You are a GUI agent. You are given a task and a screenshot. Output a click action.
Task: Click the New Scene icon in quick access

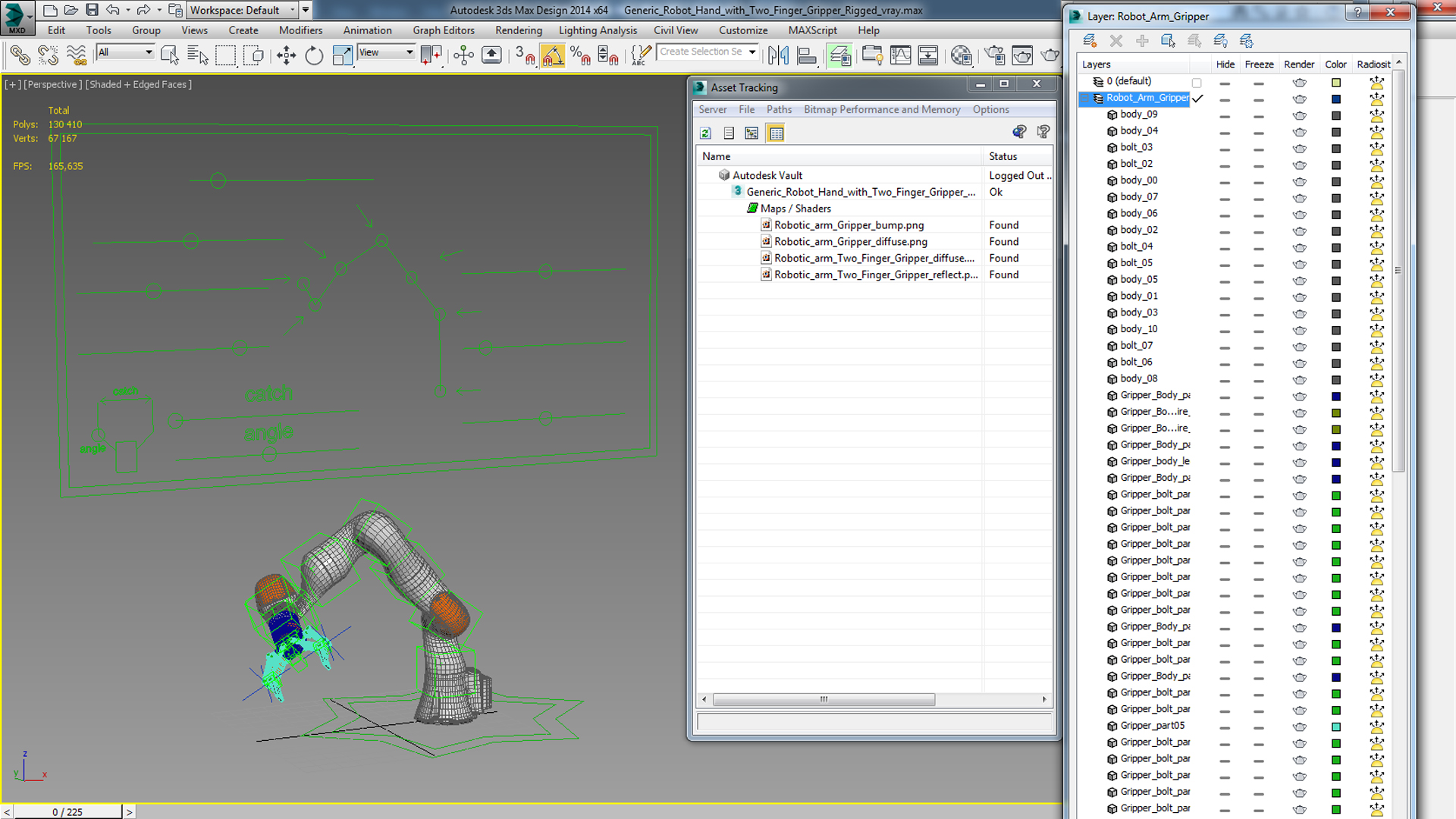[50, 10]
